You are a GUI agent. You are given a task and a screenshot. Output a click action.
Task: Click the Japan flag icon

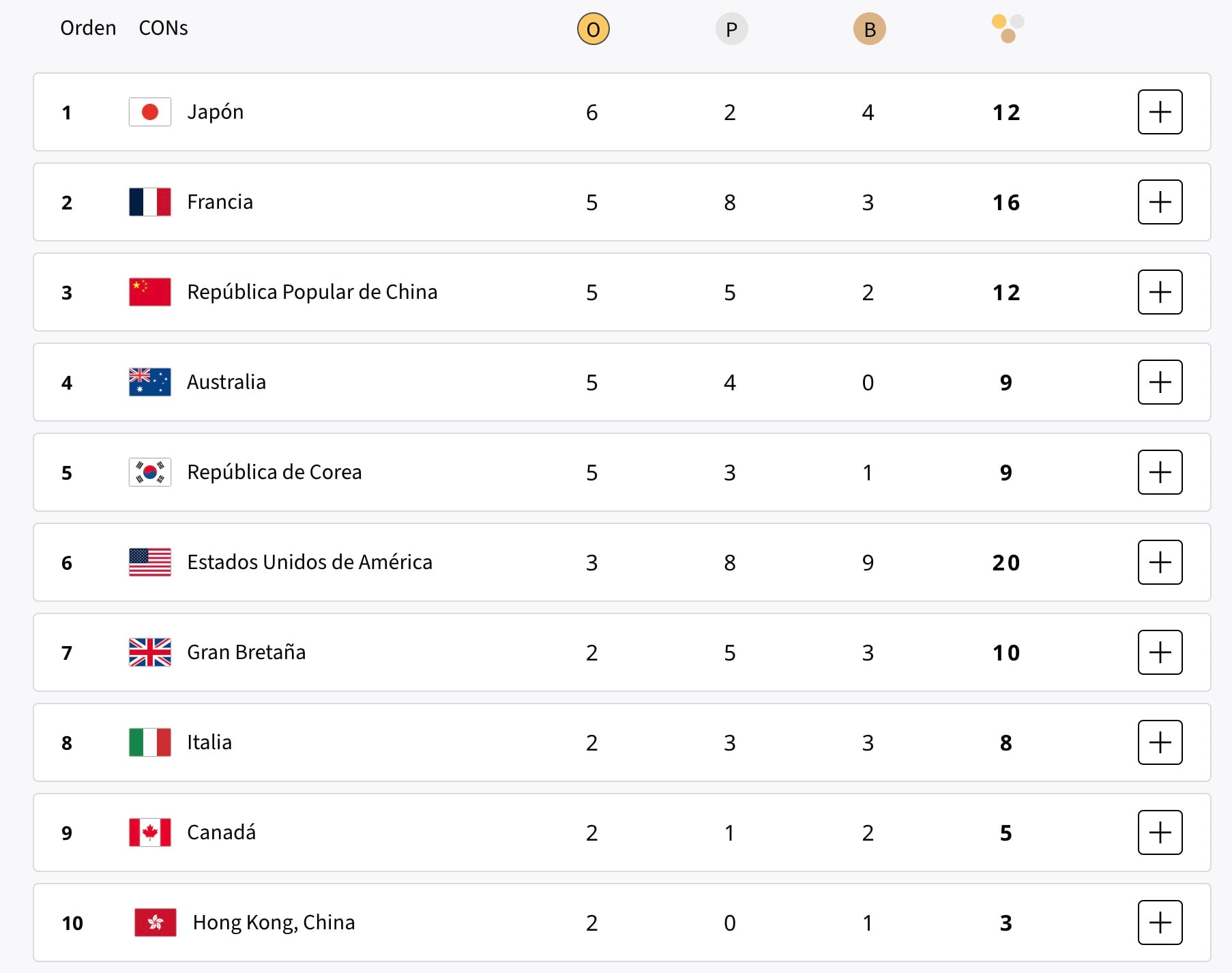click(150, 112)
